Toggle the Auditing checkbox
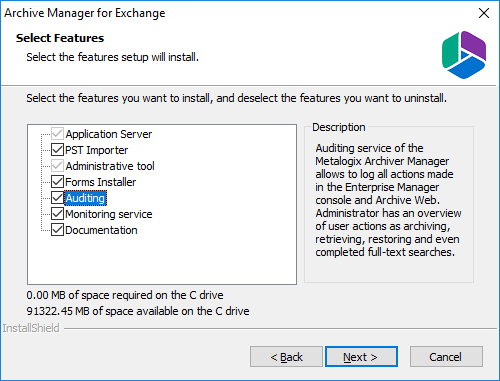 [x=57, y=198]
